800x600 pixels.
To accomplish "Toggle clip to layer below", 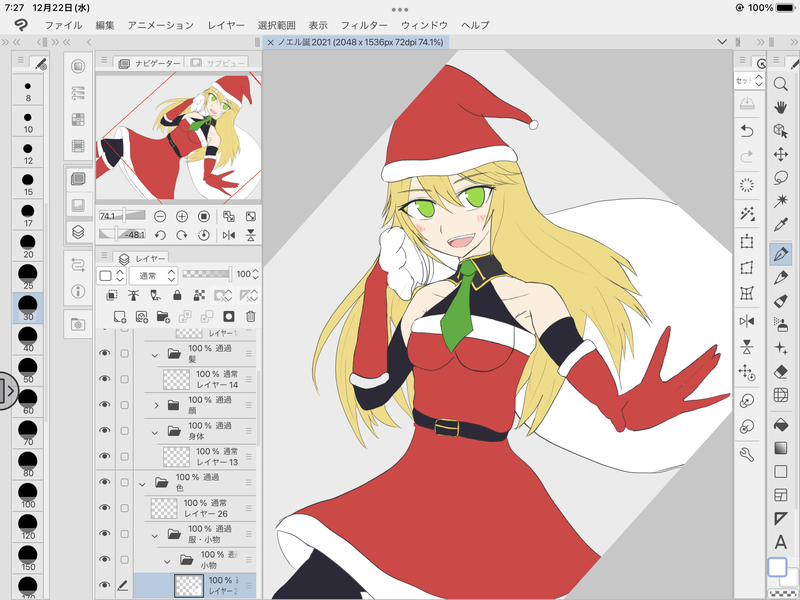I will coord(112,295).
